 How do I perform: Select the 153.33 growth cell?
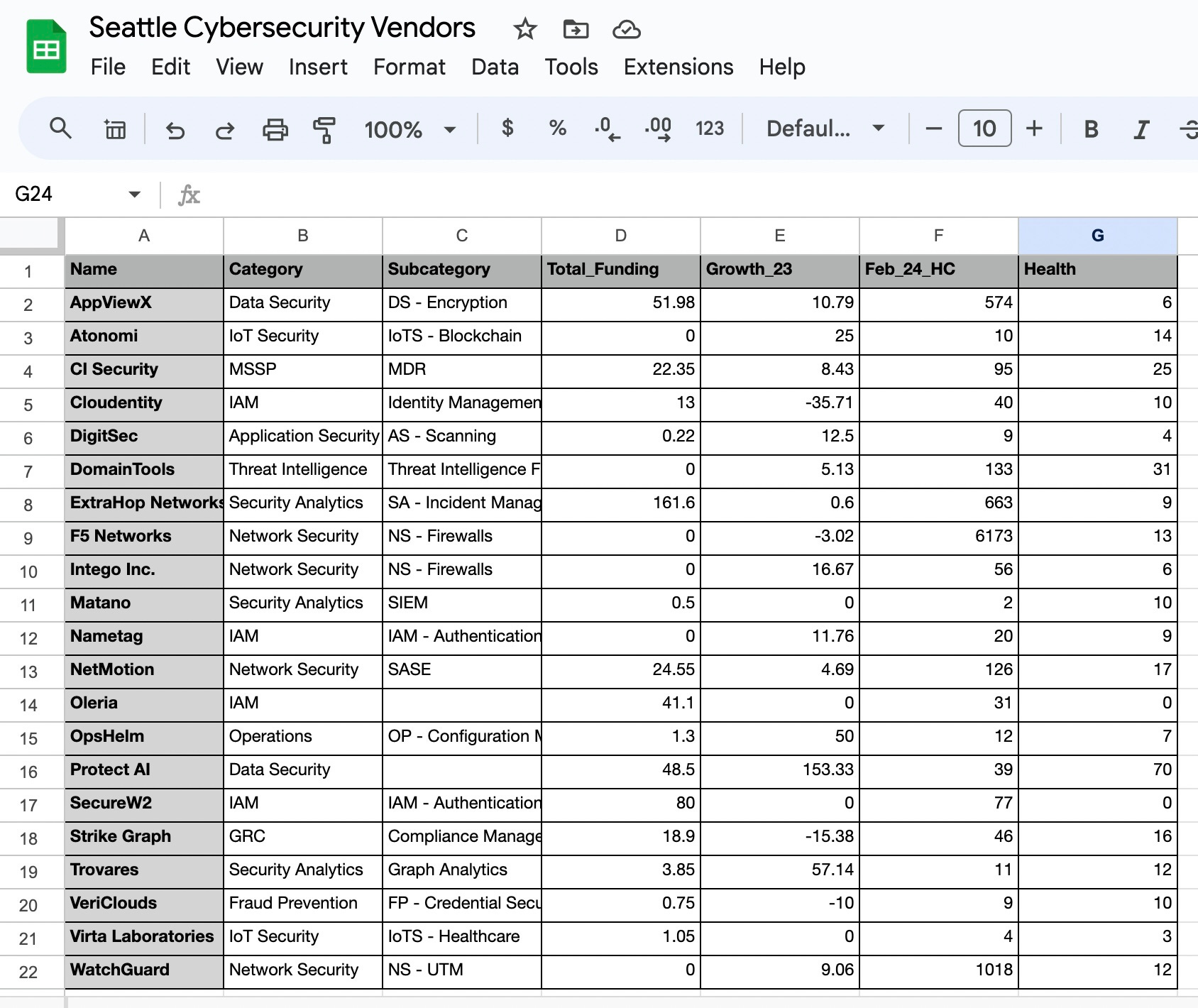pos(780,771)
